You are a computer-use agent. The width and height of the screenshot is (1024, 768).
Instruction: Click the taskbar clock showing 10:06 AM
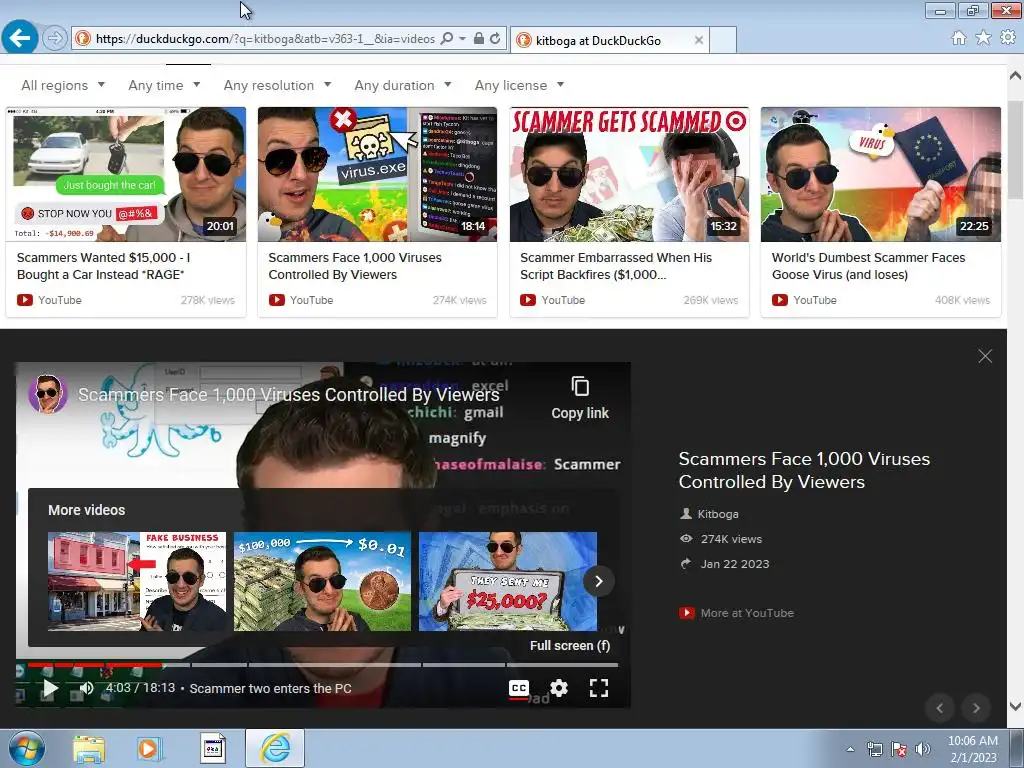973,749
